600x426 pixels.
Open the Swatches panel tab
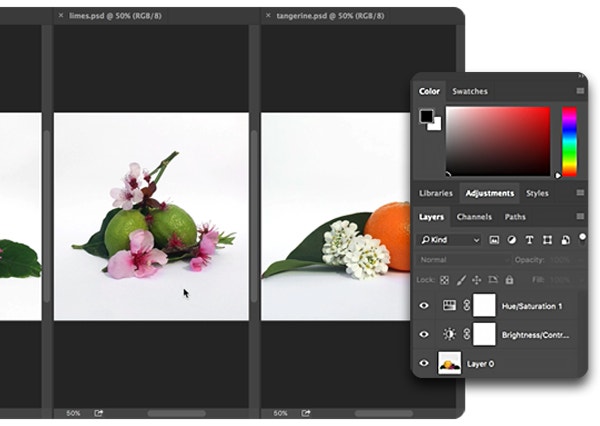[x=470, y=91]
